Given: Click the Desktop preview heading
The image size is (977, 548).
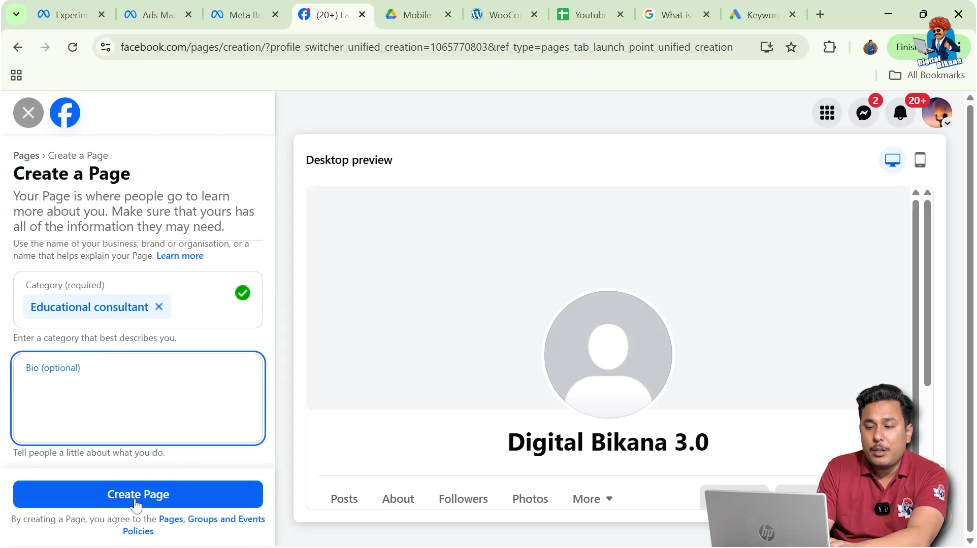Looking at the screenshot, I should point(349,160).
